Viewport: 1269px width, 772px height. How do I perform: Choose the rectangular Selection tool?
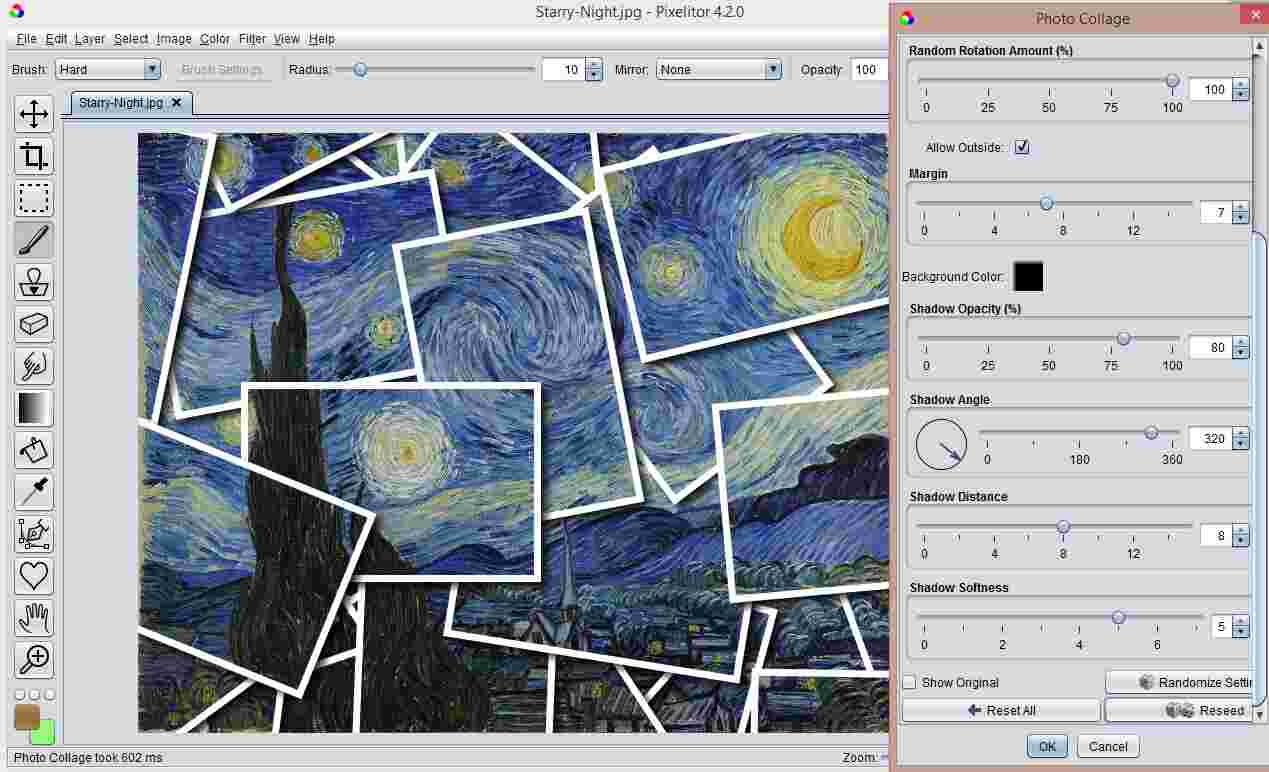34,199
